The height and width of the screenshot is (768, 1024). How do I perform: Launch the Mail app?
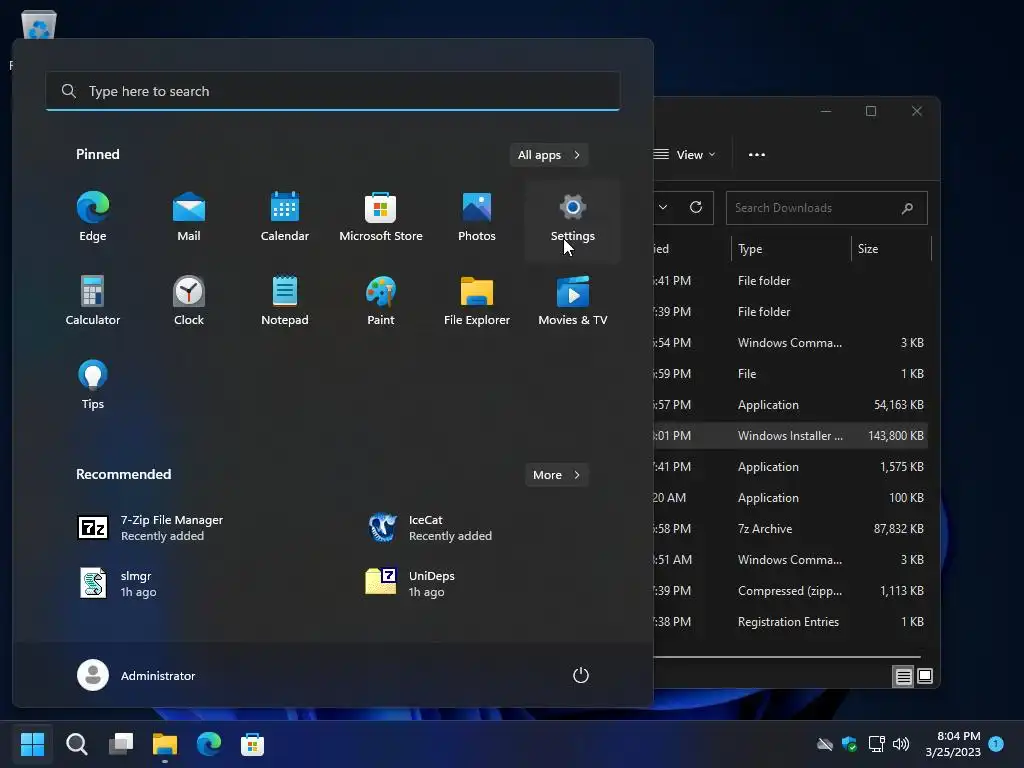(189, 217)
